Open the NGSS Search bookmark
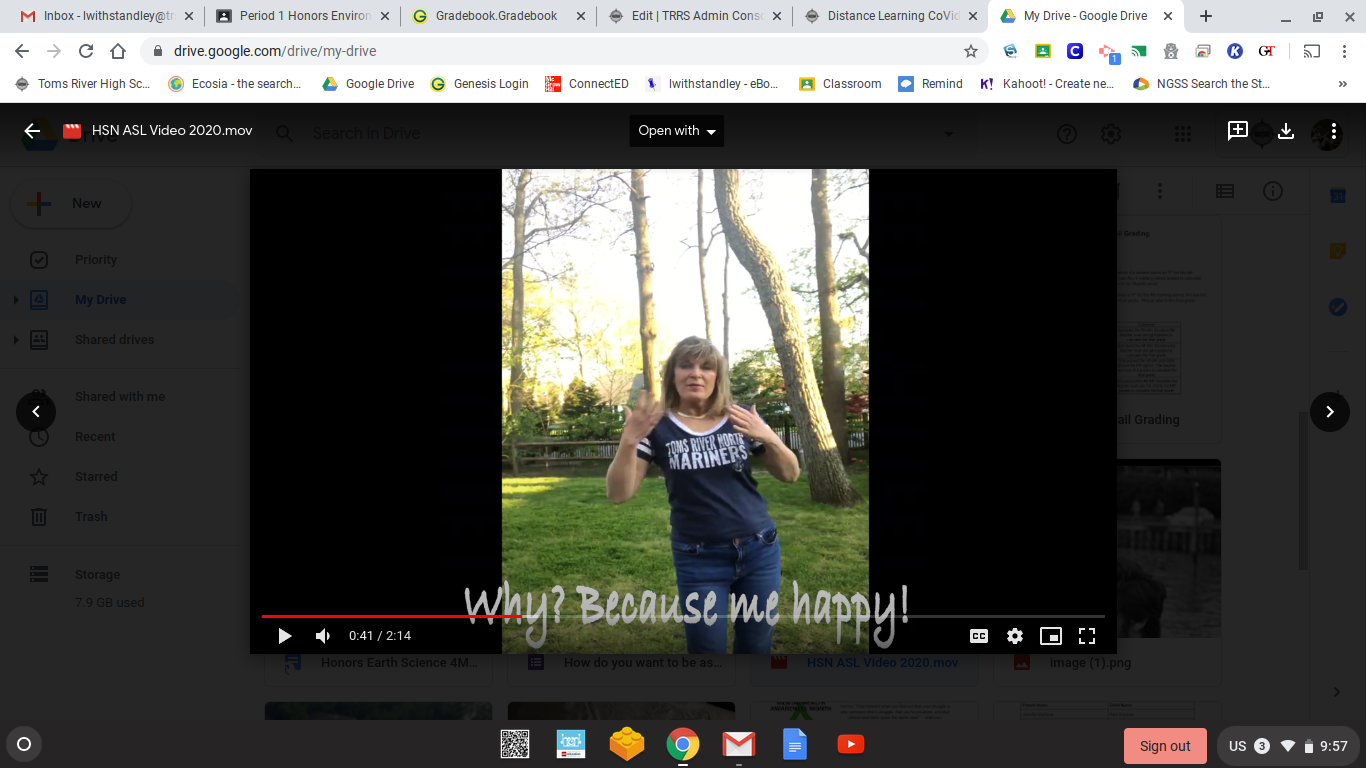1366x768 pixels. click(1201, 84)
